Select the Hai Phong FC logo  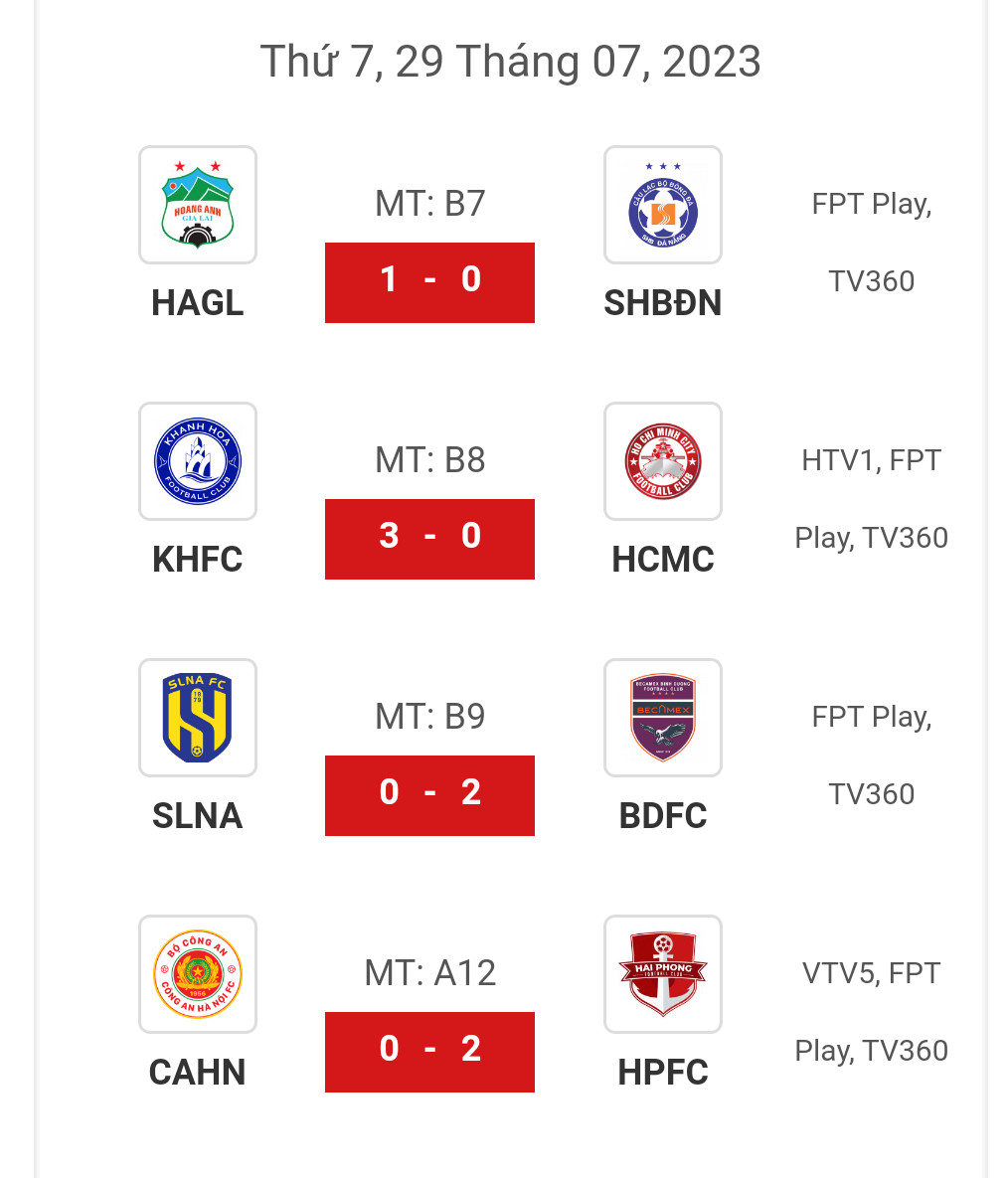[662, 973]
